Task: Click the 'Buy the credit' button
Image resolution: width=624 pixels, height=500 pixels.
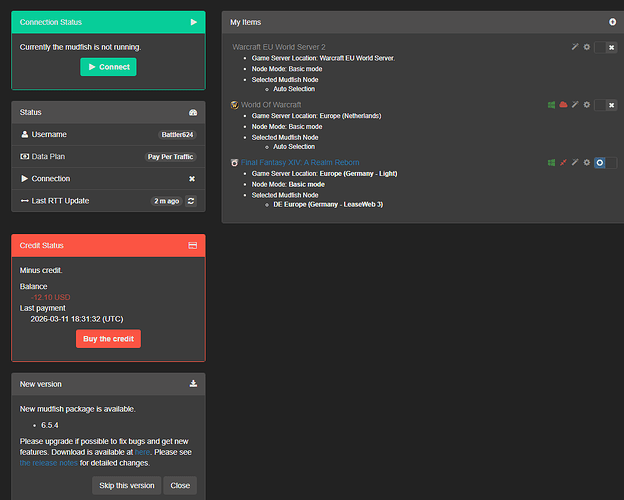Action: coord(108,339)
